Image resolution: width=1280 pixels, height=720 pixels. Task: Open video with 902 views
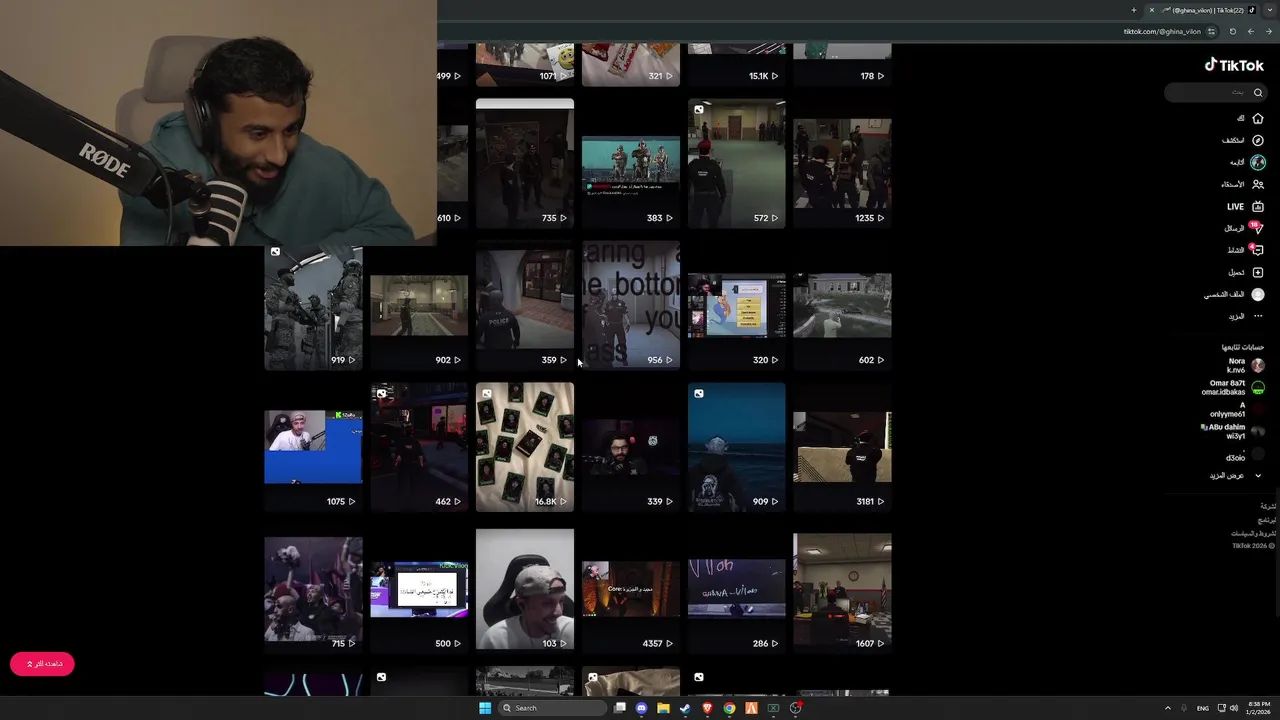pyautogui.click(x=419, y=305)
